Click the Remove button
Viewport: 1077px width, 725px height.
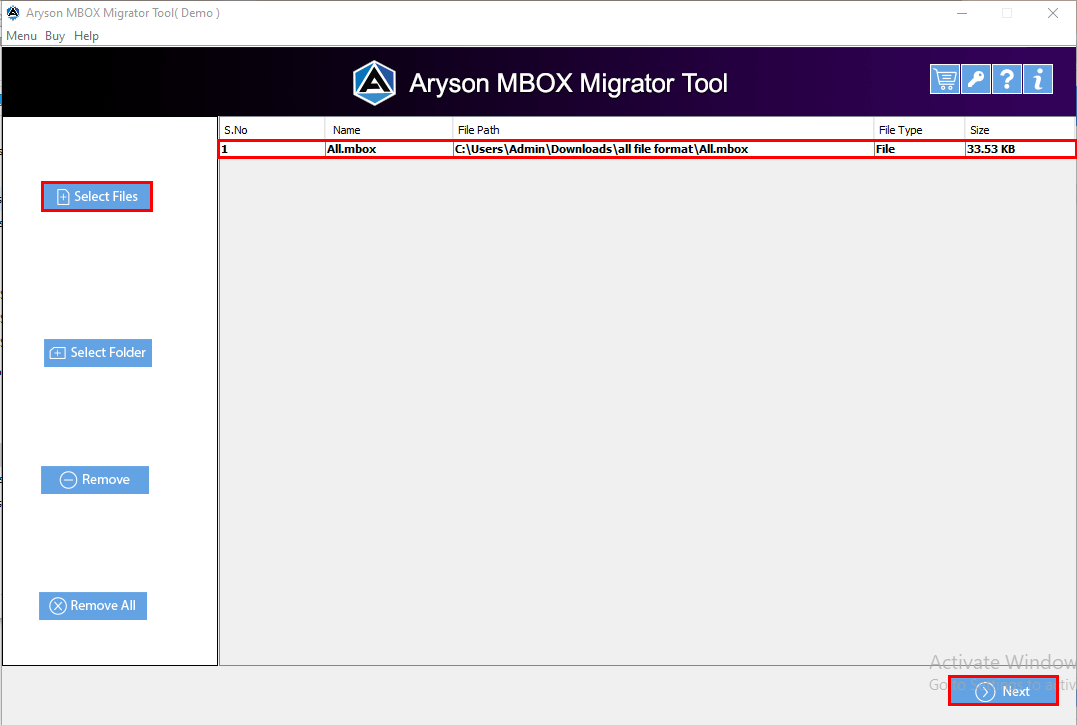point(95,480)
